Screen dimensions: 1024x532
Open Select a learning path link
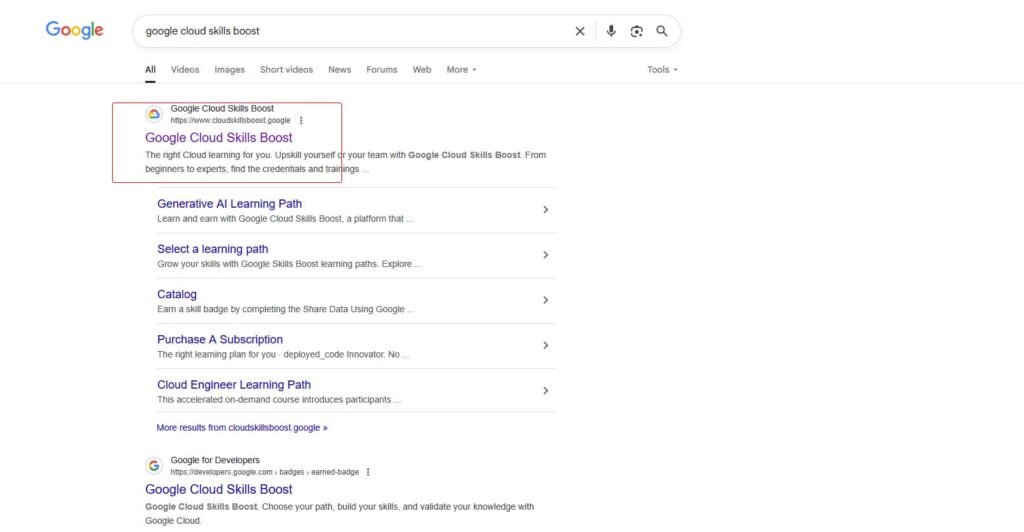(212, 249)
